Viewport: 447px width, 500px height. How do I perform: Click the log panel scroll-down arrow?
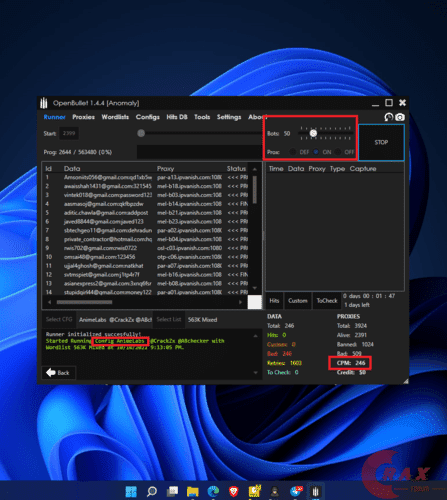pyautogui.click(x=255, y=373)
